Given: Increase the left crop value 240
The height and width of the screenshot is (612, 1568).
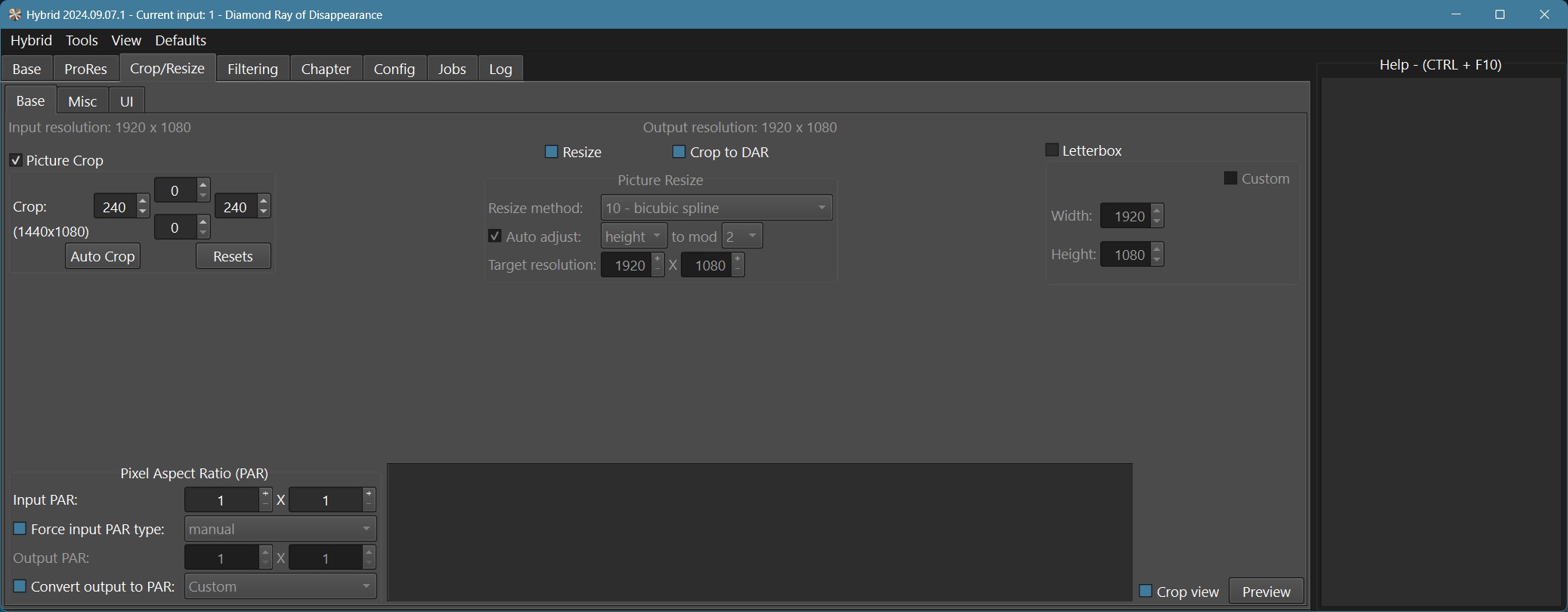Looking at the screenshot, I should click(x=143, y=200).
